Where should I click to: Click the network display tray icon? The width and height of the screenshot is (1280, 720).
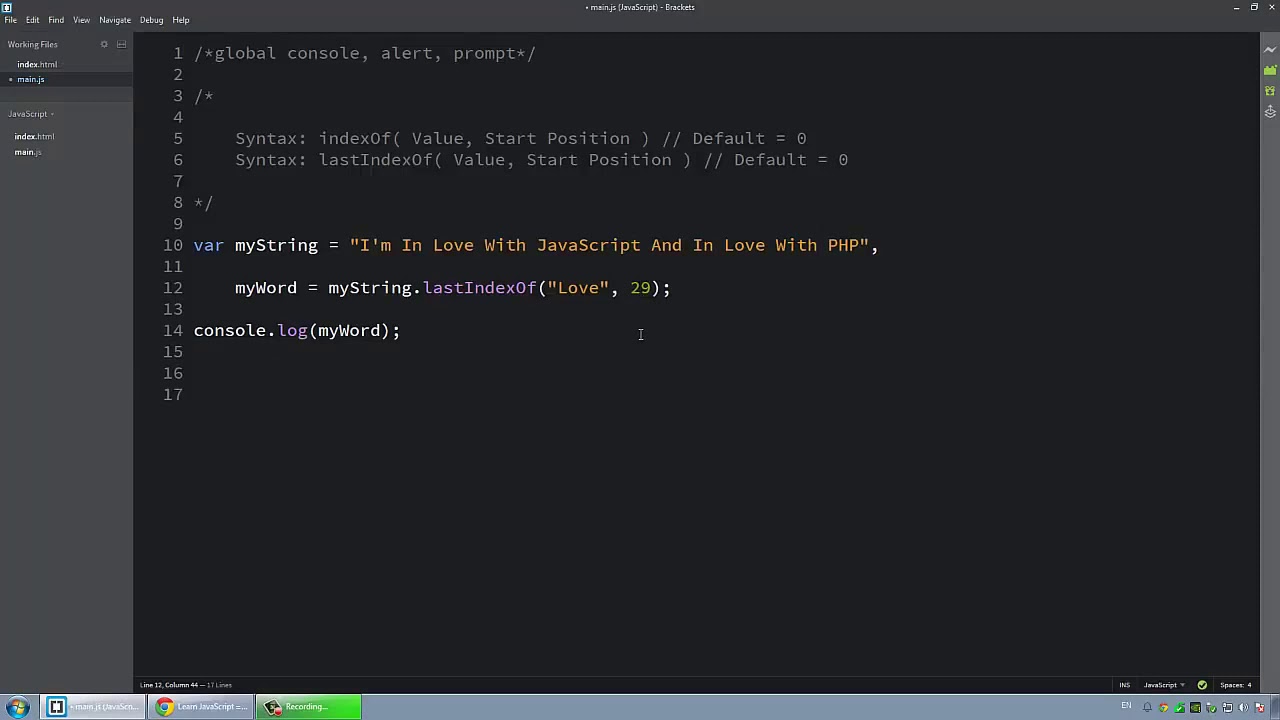1227,708
